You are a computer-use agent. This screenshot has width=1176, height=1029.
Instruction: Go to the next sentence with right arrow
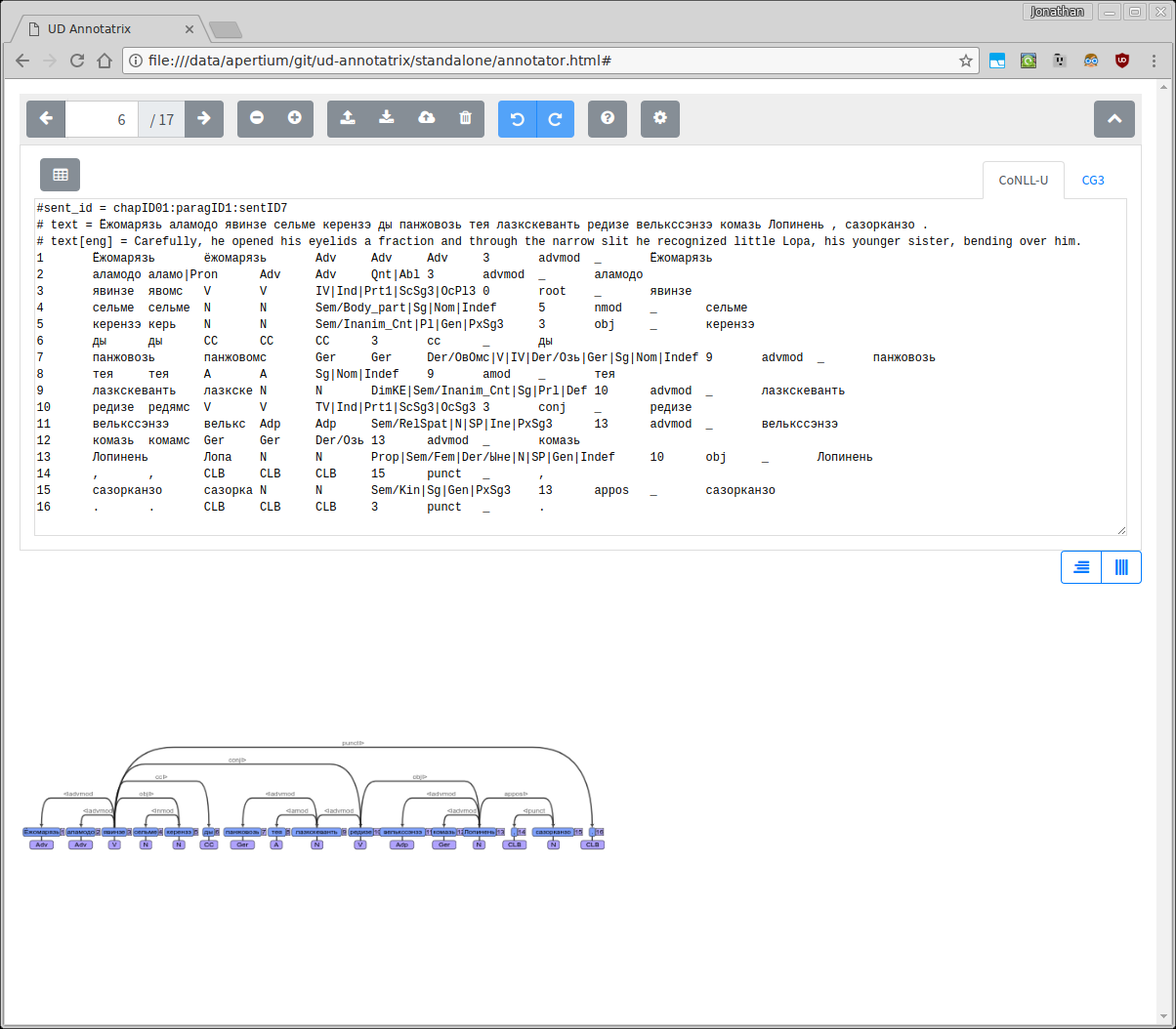(x=204, y=118)
